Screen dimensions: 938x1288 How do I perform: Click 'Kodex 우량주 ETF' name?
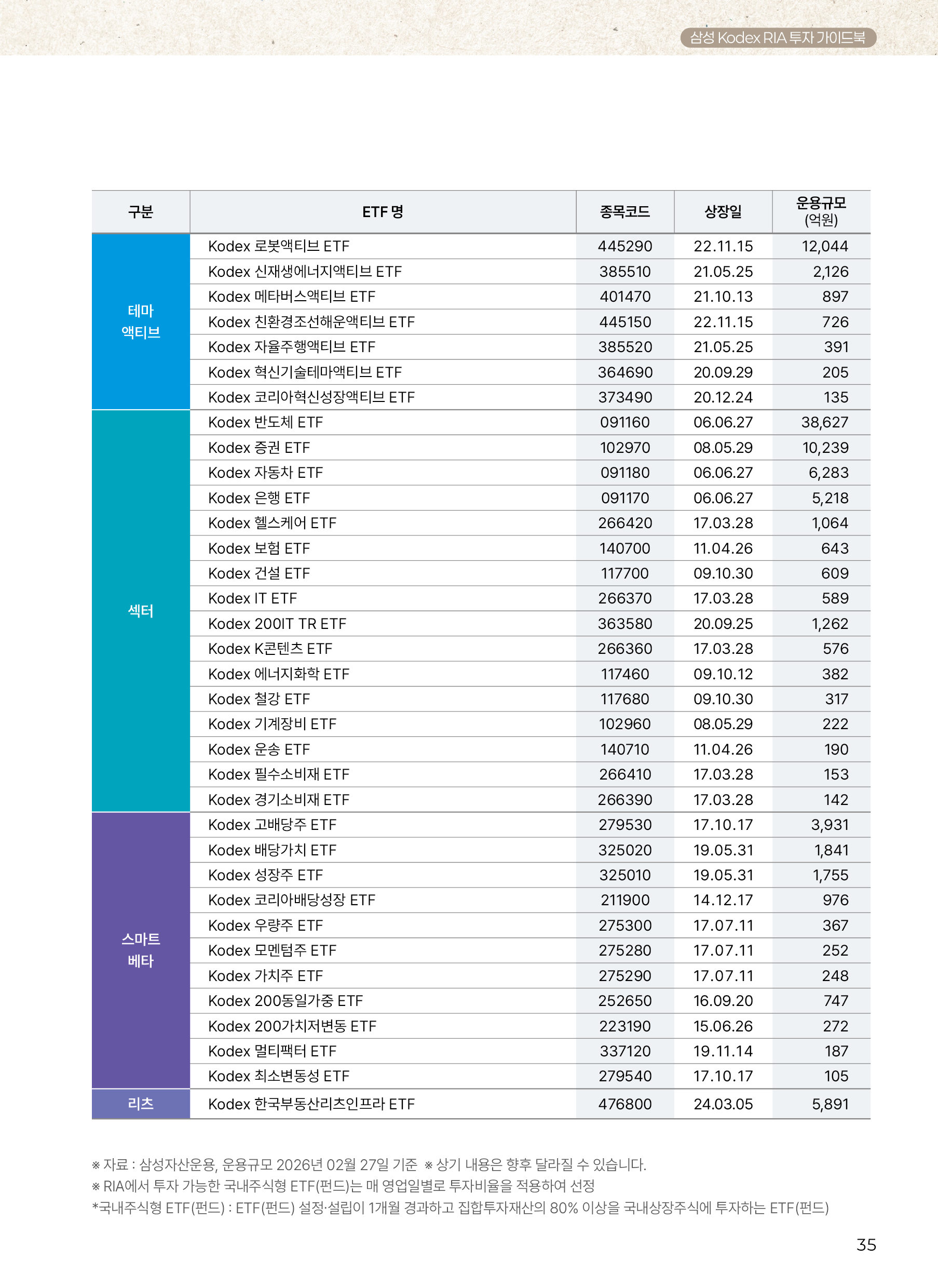266,925
